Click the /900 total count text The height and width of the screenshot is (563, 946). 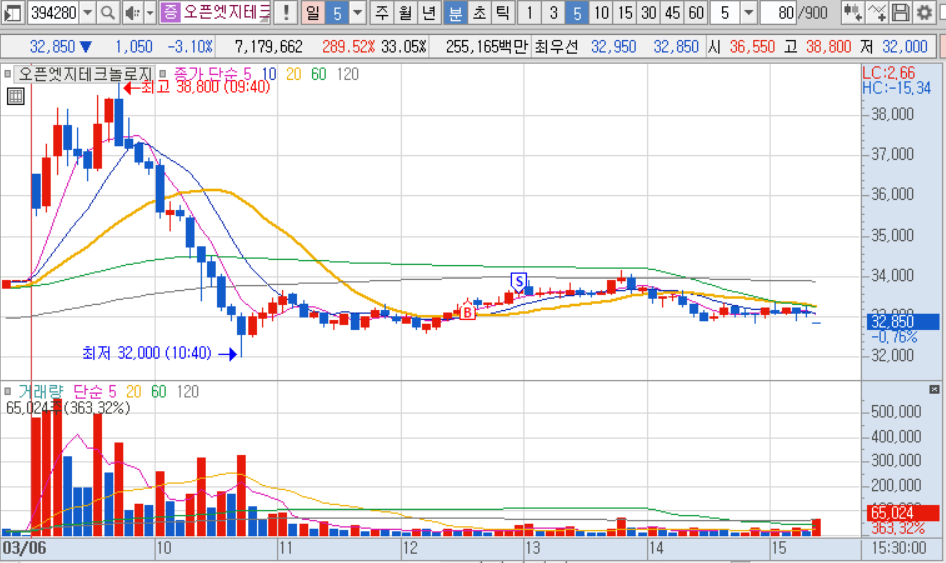tap(813, 12)
